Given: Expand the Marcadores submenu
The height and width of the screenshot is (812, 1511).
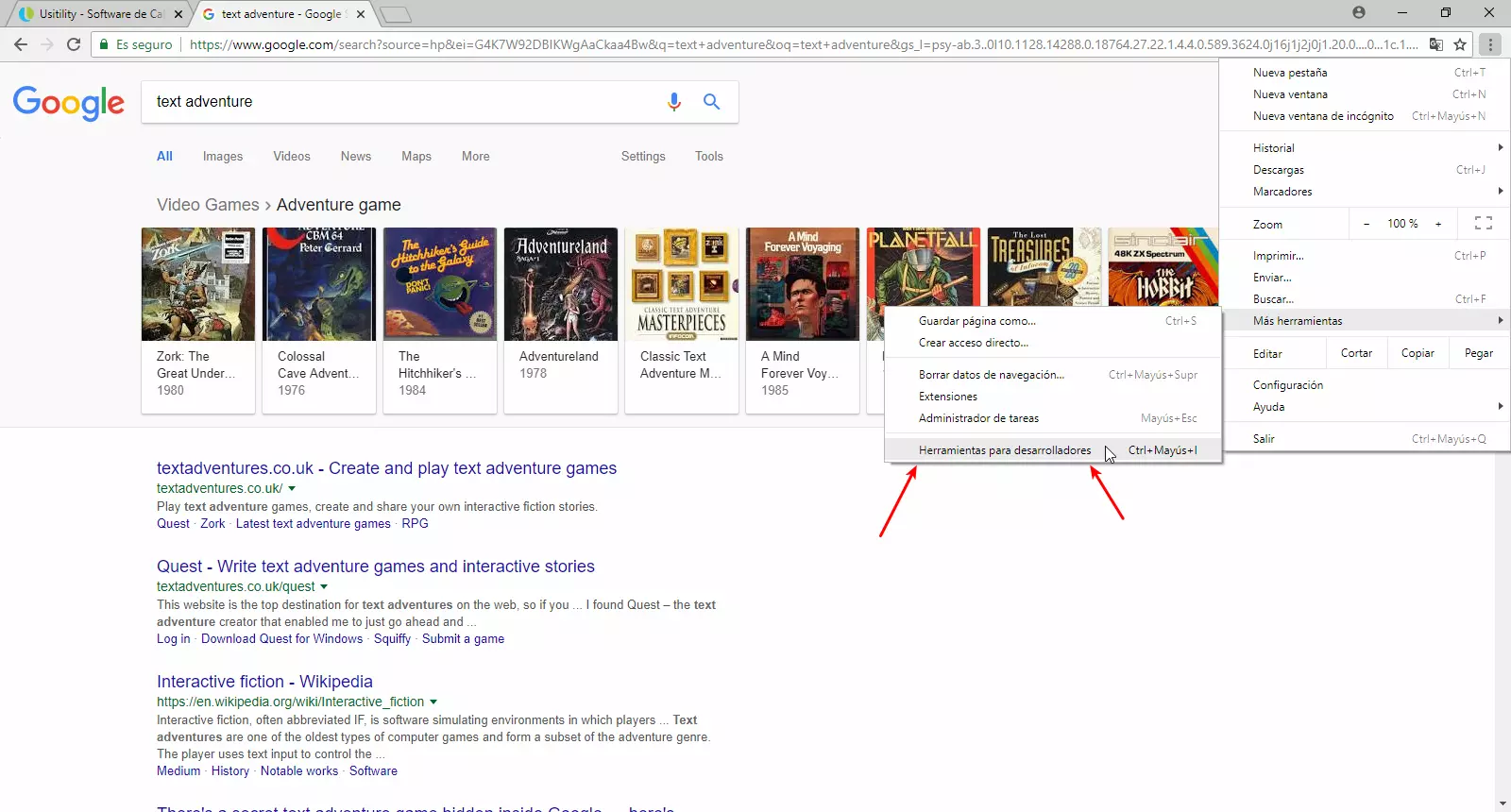Looking at the screenshot, I should point(1500,192).
